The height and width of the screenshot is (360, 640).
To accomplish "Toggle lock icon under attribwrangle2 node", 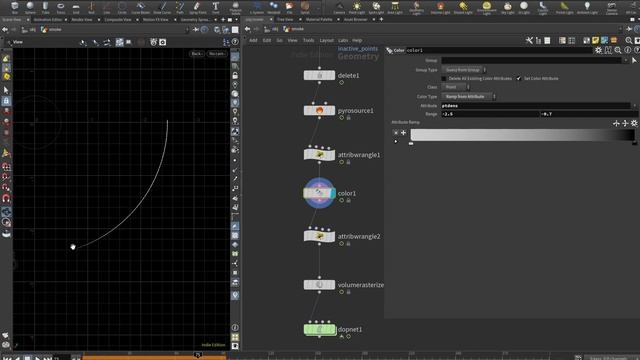I will tap(349, 244).
